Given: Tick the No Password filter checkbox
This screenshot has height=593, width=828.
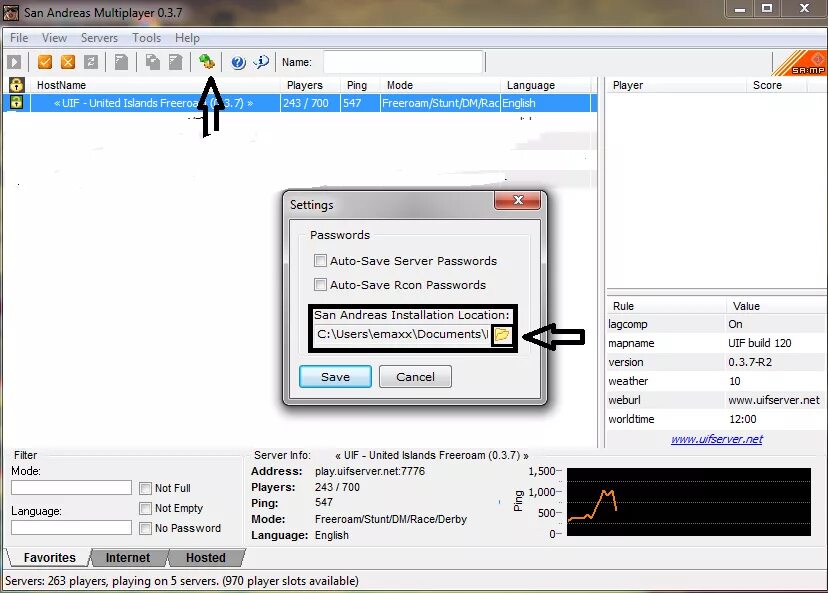Looking at the screenshot, I should tap(145, 528).
